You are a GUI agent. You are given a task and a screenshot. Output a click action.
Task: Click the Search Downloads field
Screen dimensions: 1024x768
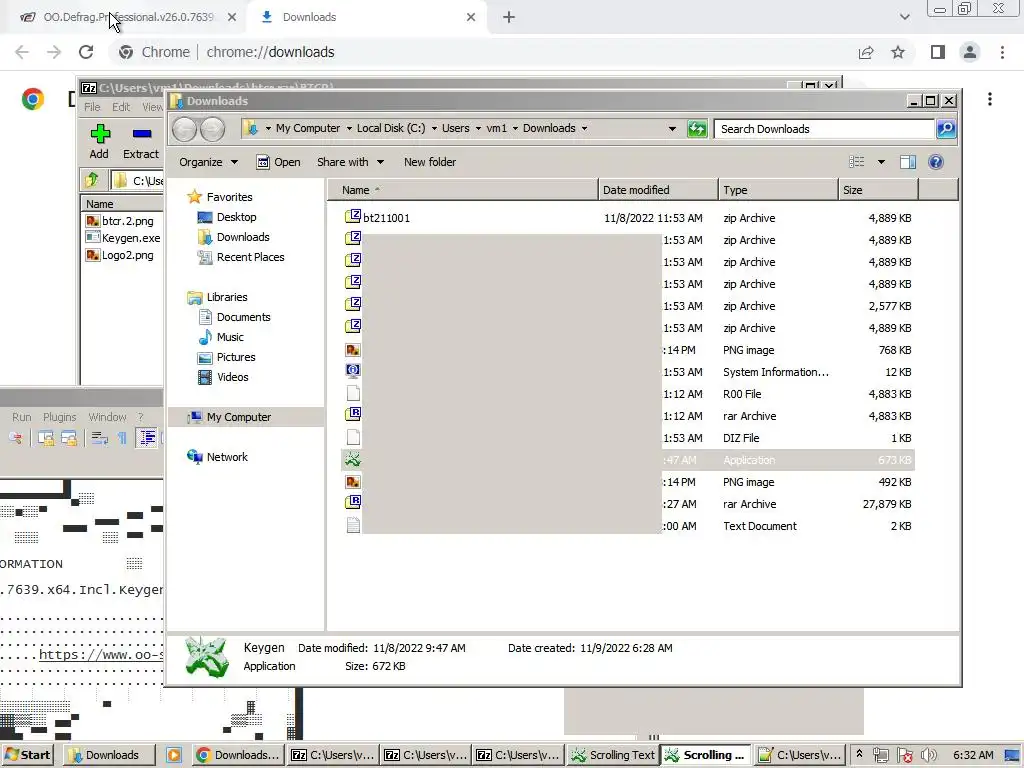824,129
